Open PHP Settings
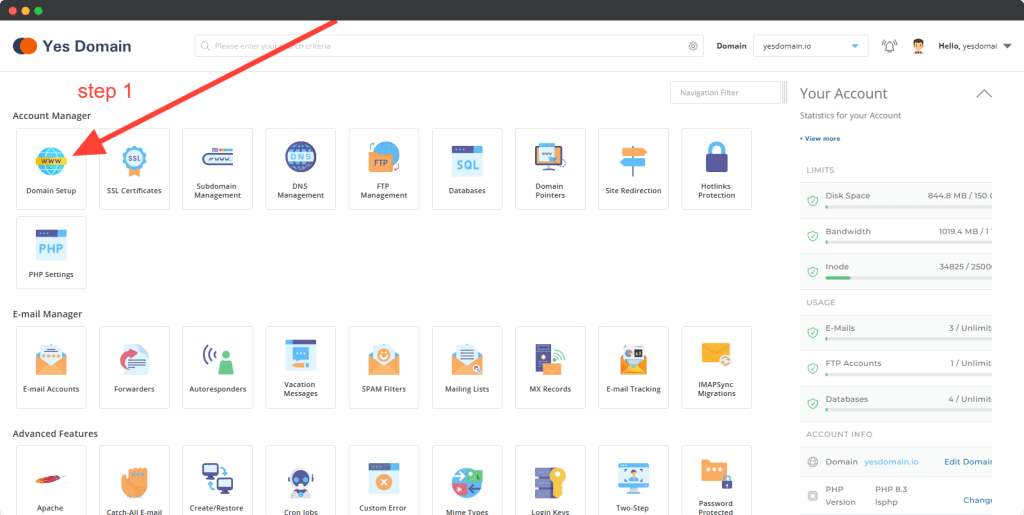 point(51,253)
